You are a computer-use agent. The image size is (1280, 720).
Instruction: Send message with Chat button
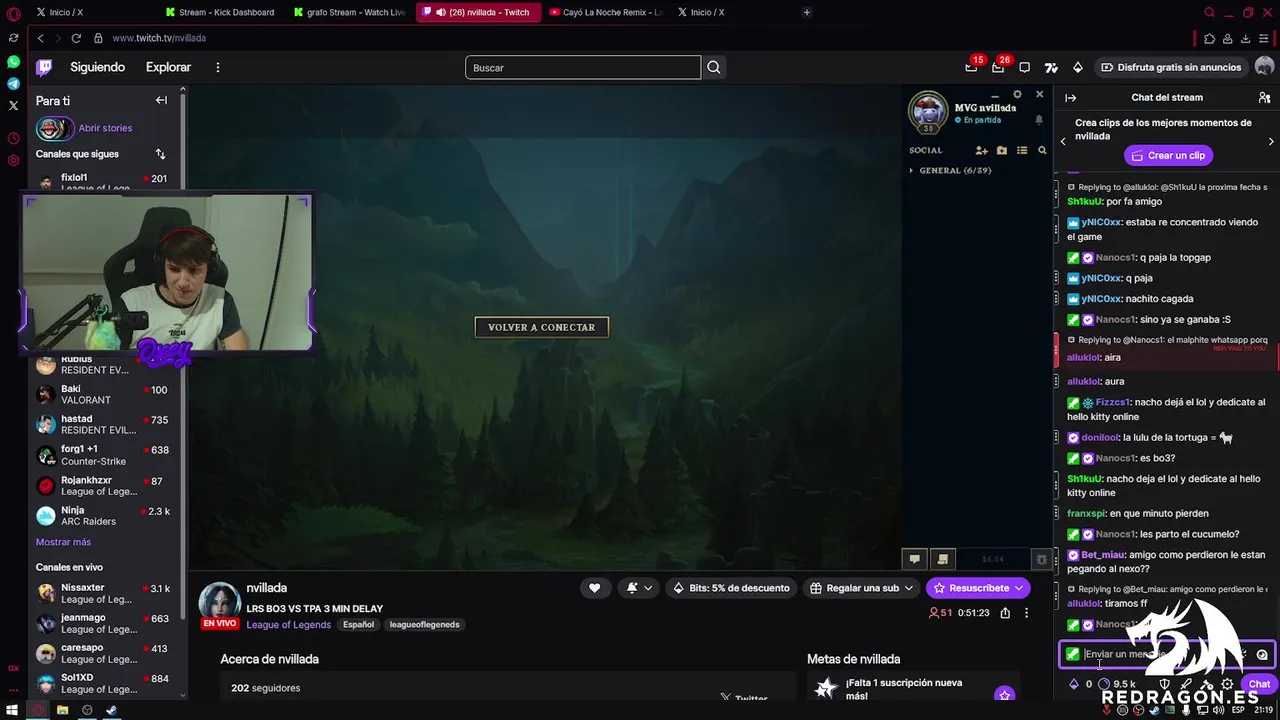point(1258,684)
